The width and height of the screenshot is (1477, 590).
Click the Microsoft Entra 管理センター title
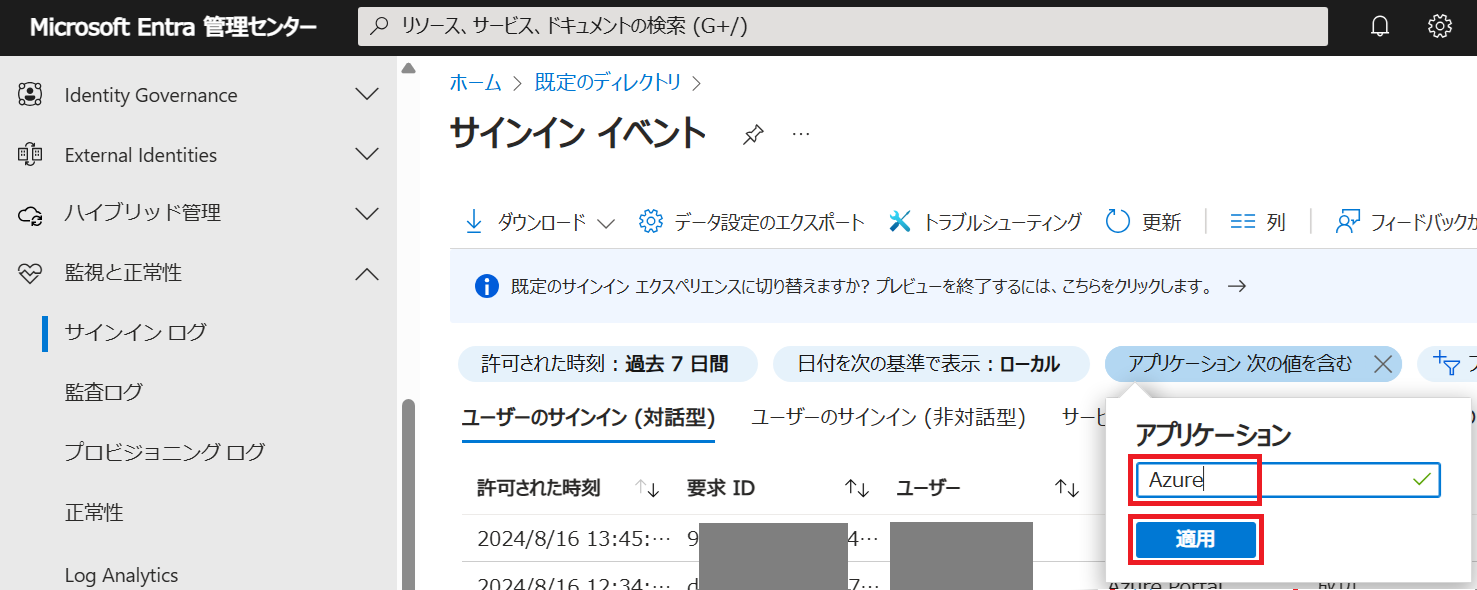(x=173, y=28)
